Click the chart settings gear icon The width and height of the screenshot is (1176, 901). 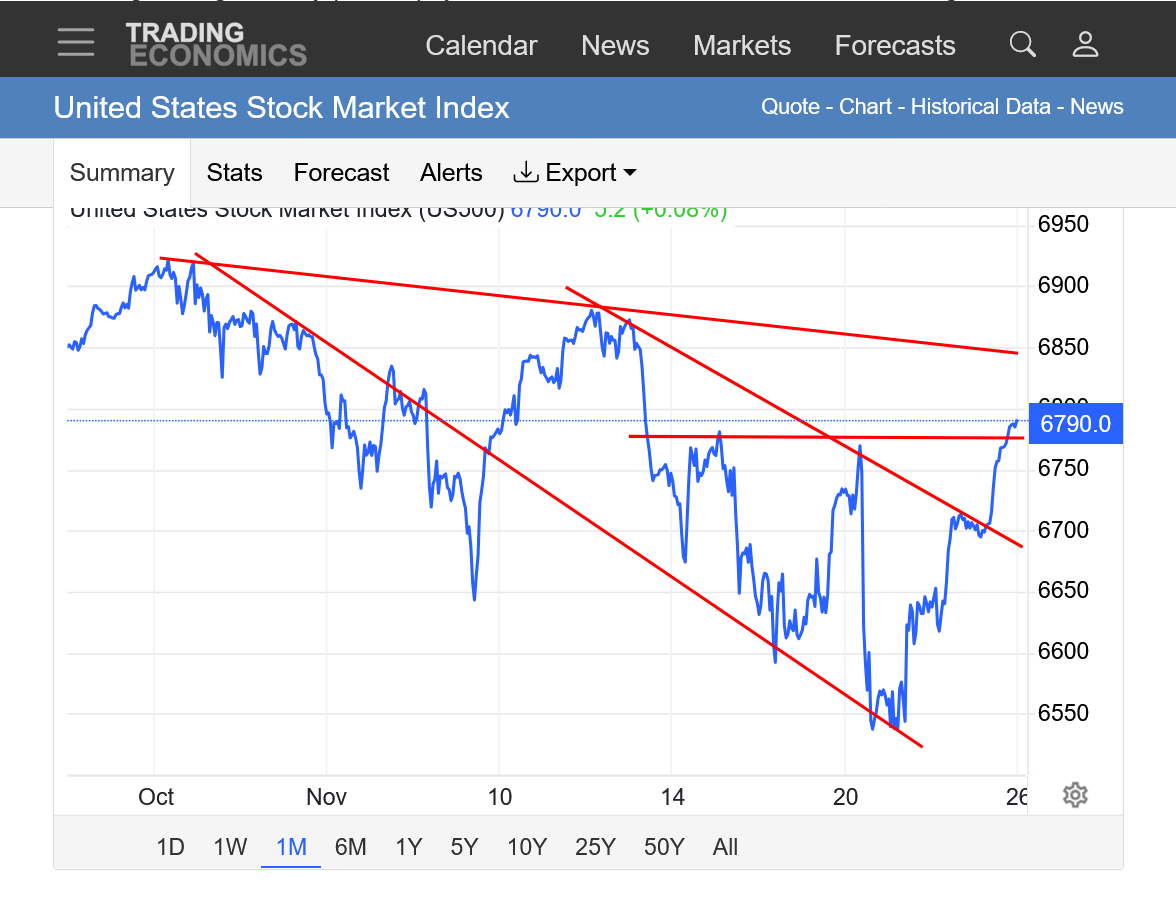click(1075, 795)
